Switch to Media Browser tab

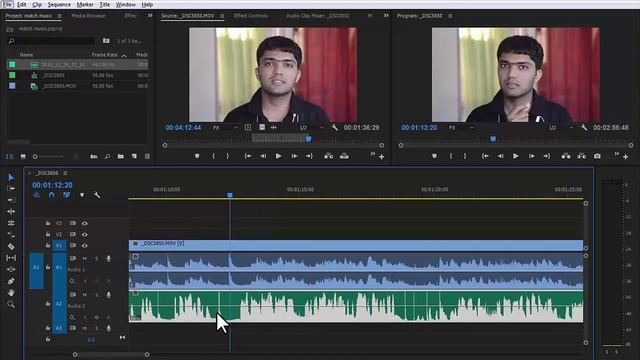[x=89, y=16]
